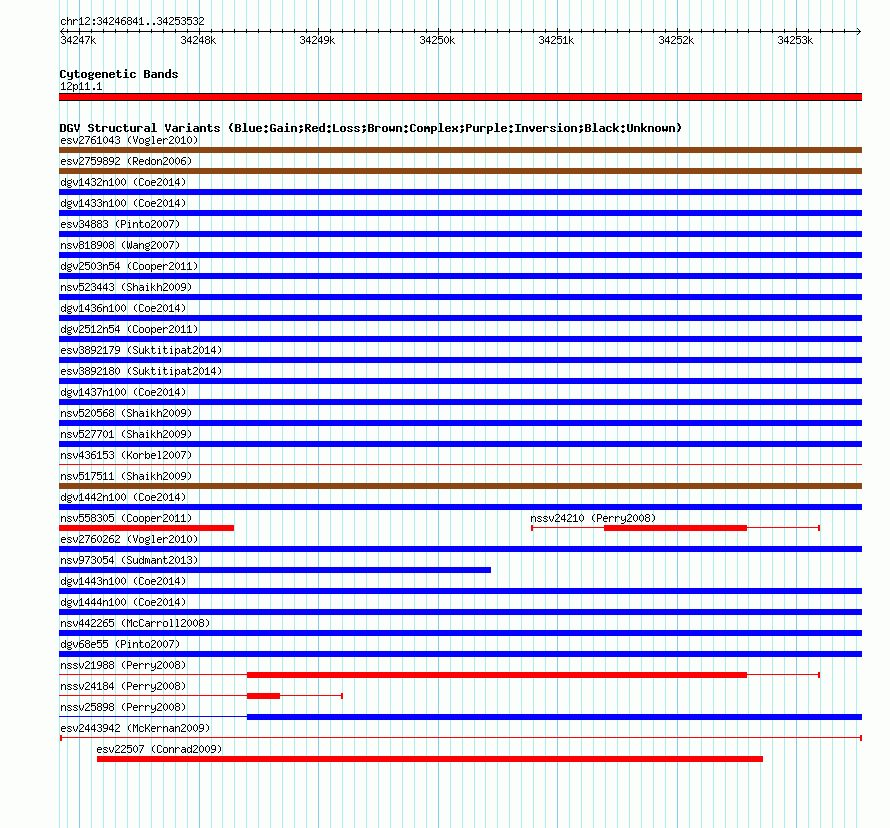The width and height of the screenshot is (890, 828).
Task: Click the 34252k ruler tick label
Action: (676, 40)
